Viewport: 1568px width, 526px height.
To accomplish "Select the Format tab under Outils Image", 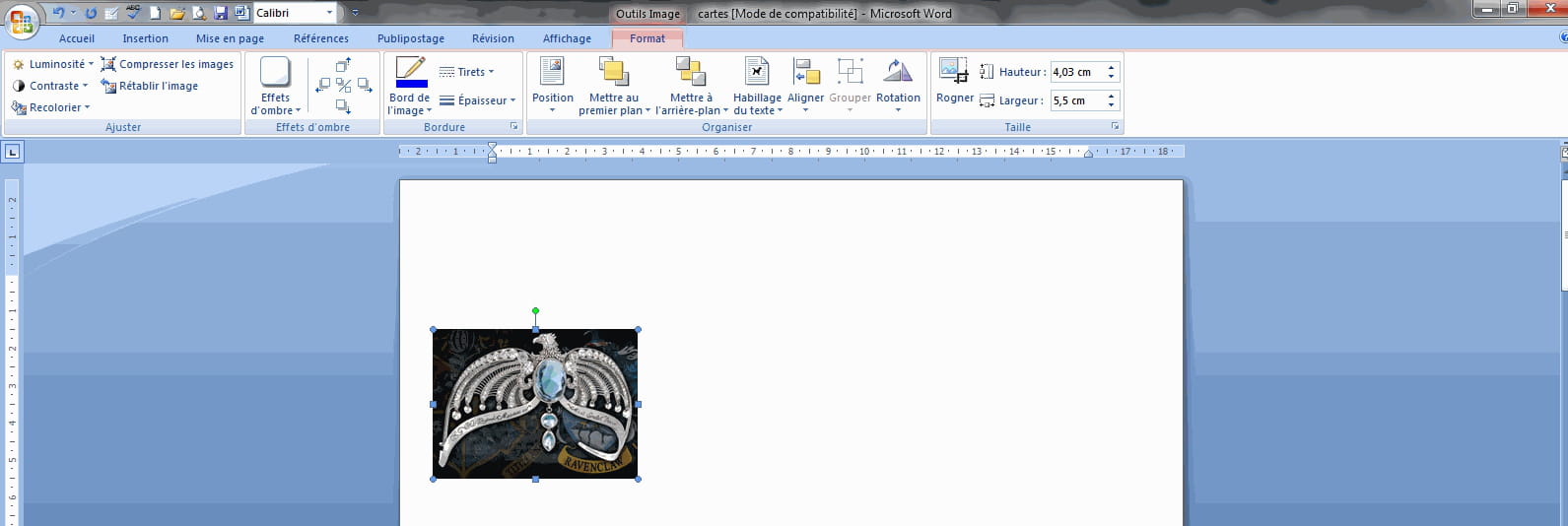I will (648, 38).
